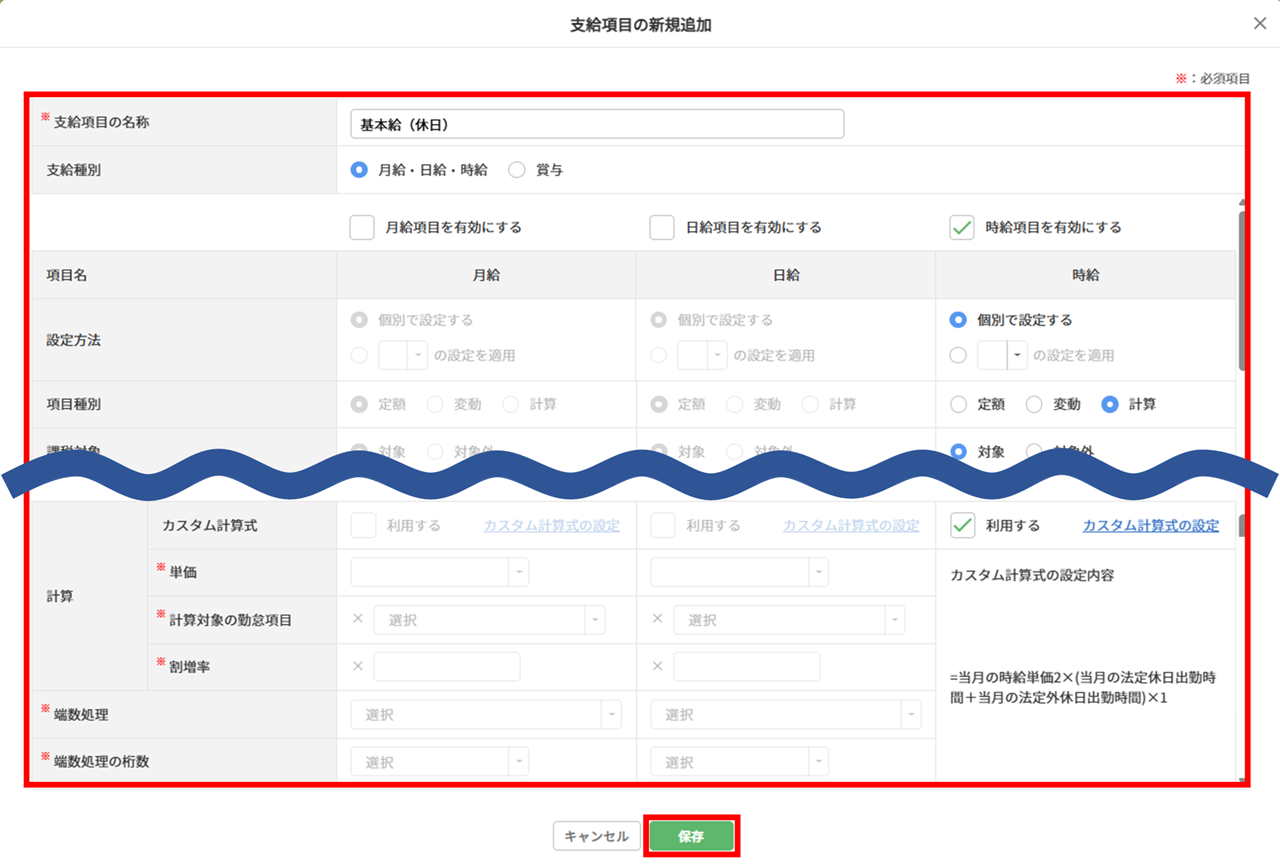
Task: Open the 月給 単価 dropdown
Action: point(518,572)
